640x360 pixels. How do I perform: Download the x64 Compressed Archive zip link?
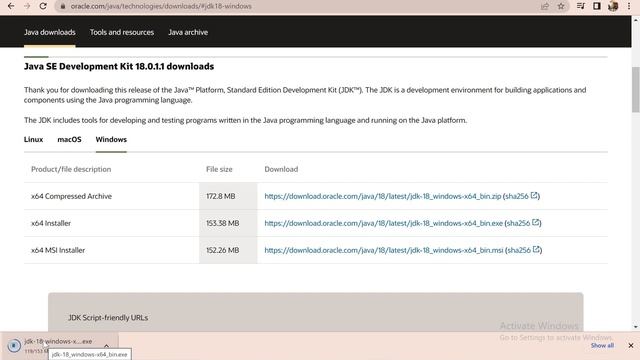pyautogui.click(x=382, y=196)
